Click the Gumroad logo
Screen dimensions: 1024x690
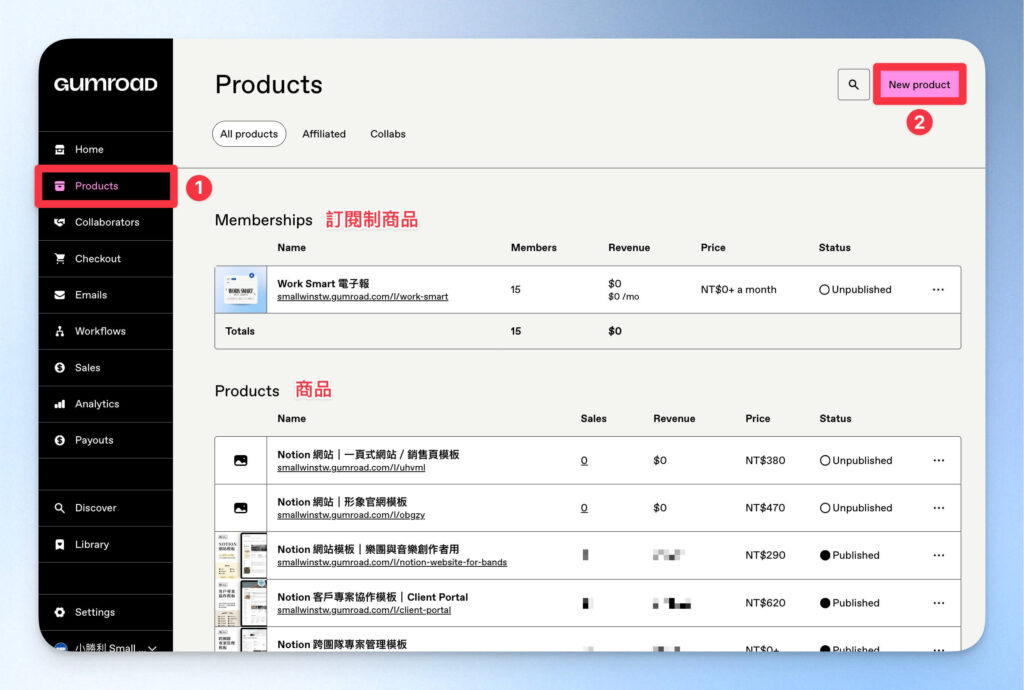pos(105,84)
